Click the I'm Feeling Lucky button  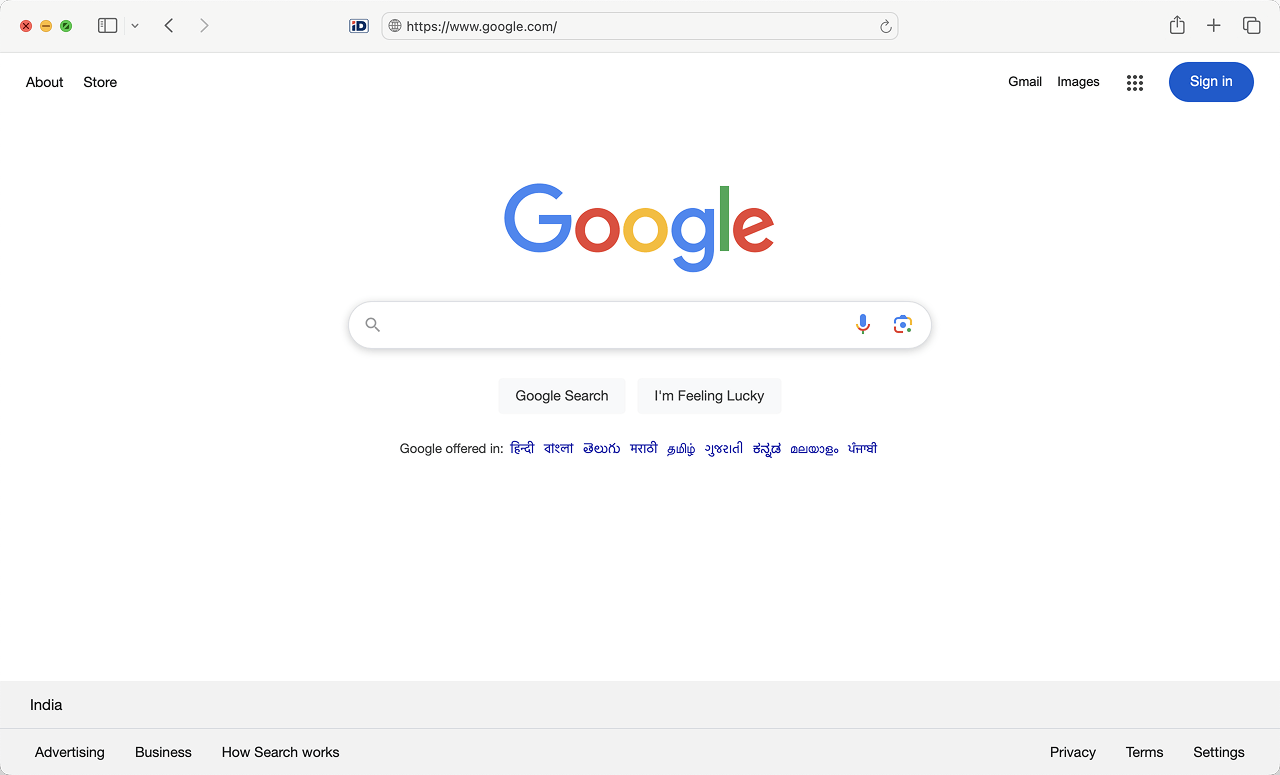click(x=709, y=396)
